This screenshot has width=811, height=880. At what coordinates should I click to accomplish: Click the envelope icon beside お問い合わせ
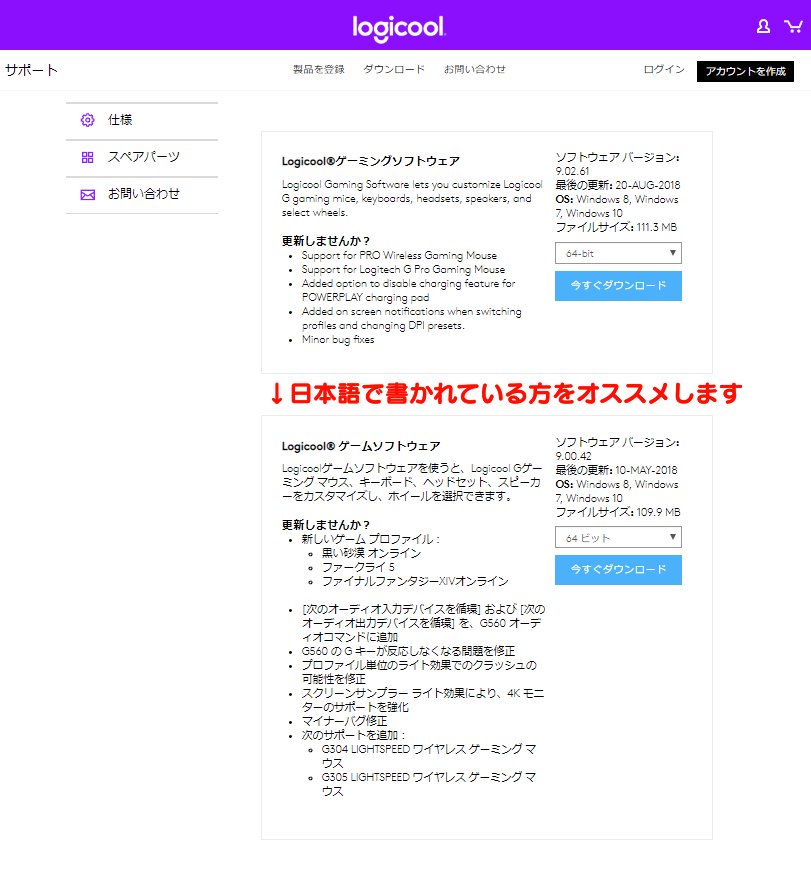87,194
